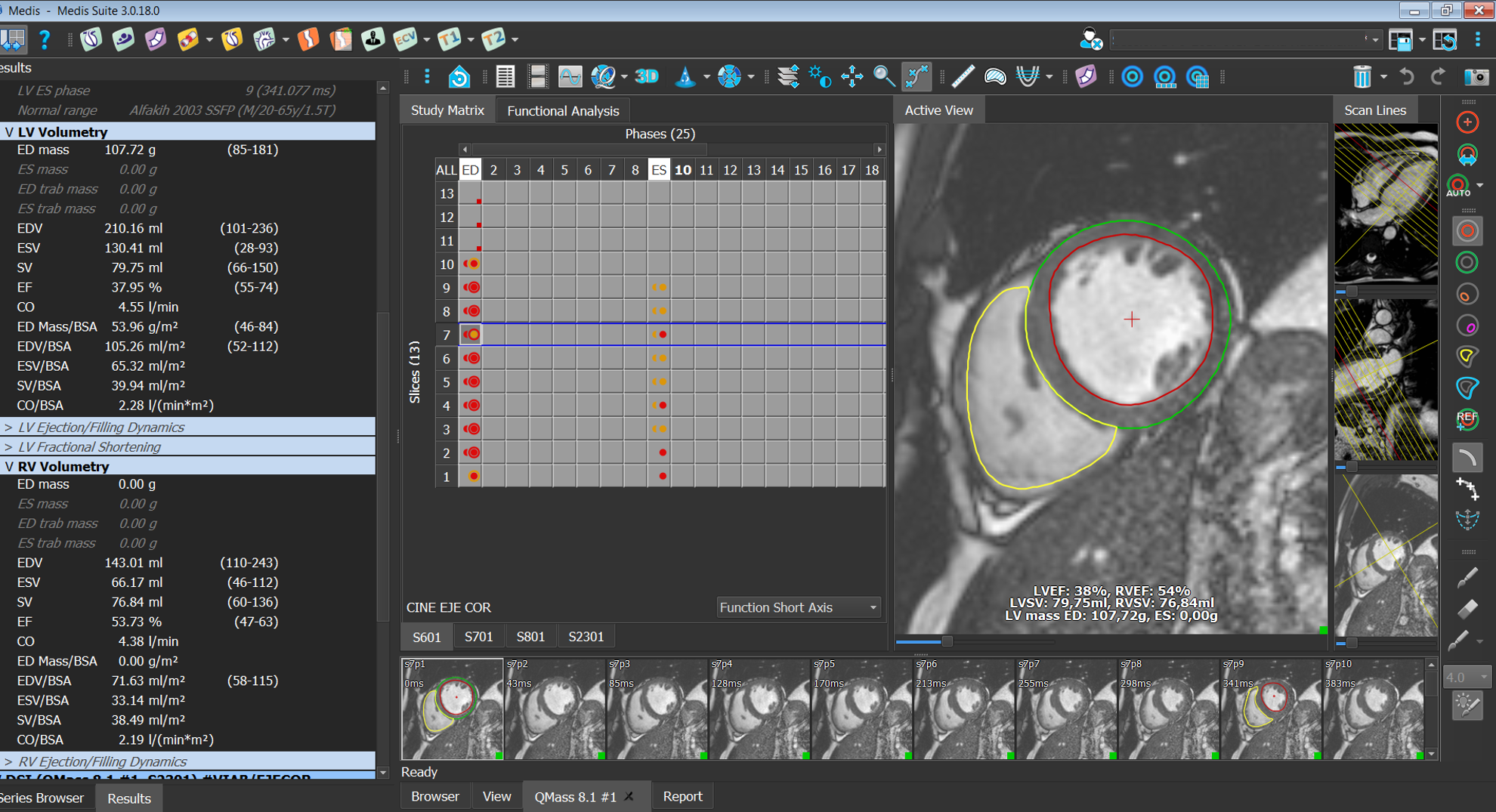The height and width of the screenshot is (812, 1496).
Task: Select the S701 series button
Action: [478, 637]
